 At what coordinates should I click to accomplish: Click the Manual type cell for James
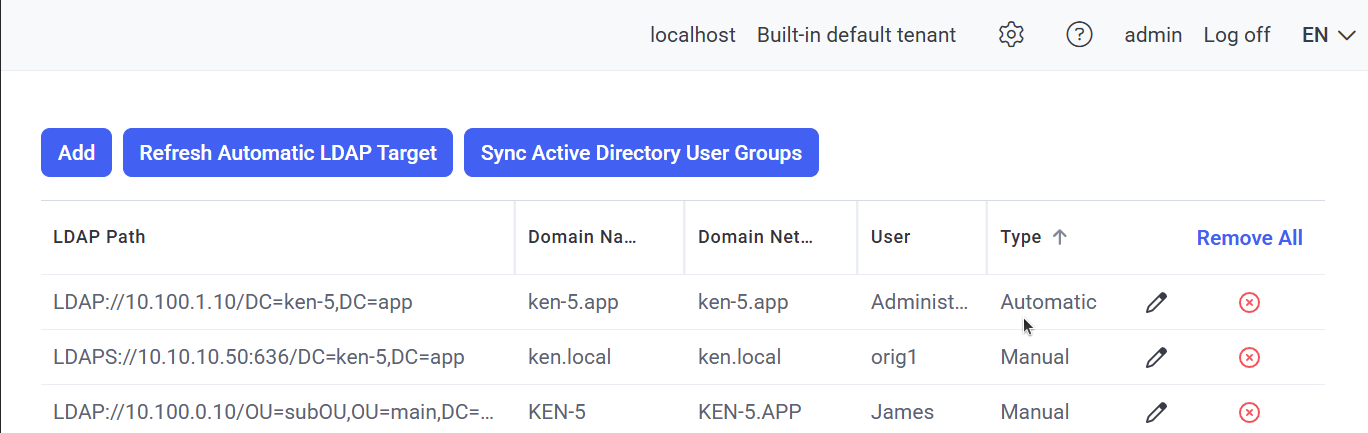(1035, 412)
